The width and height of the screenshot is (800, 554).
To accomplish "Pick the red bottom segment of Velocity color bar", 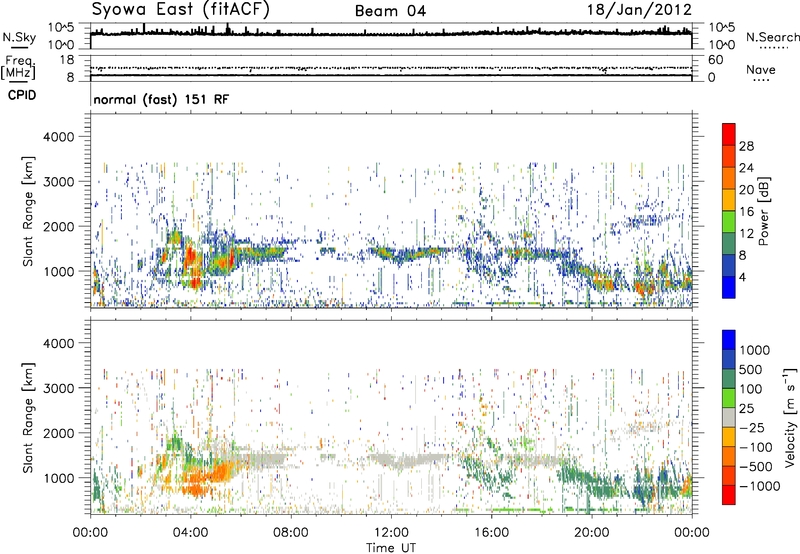I will click(x=729, y=495).
